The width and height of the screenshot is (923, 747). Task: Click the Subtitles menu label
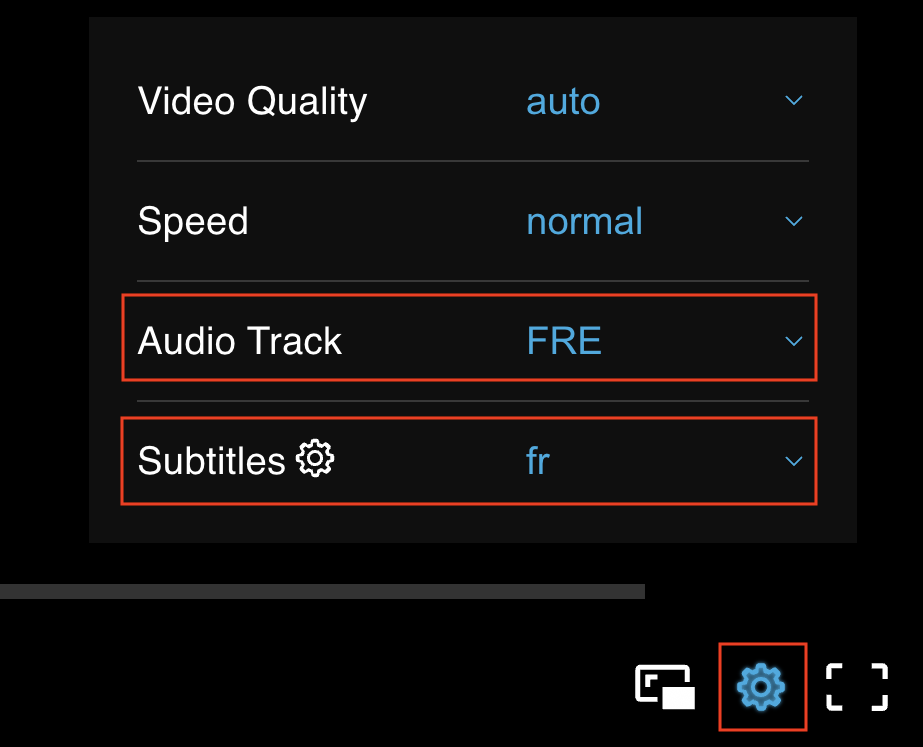pyautogui.click(x=211, y=461)
